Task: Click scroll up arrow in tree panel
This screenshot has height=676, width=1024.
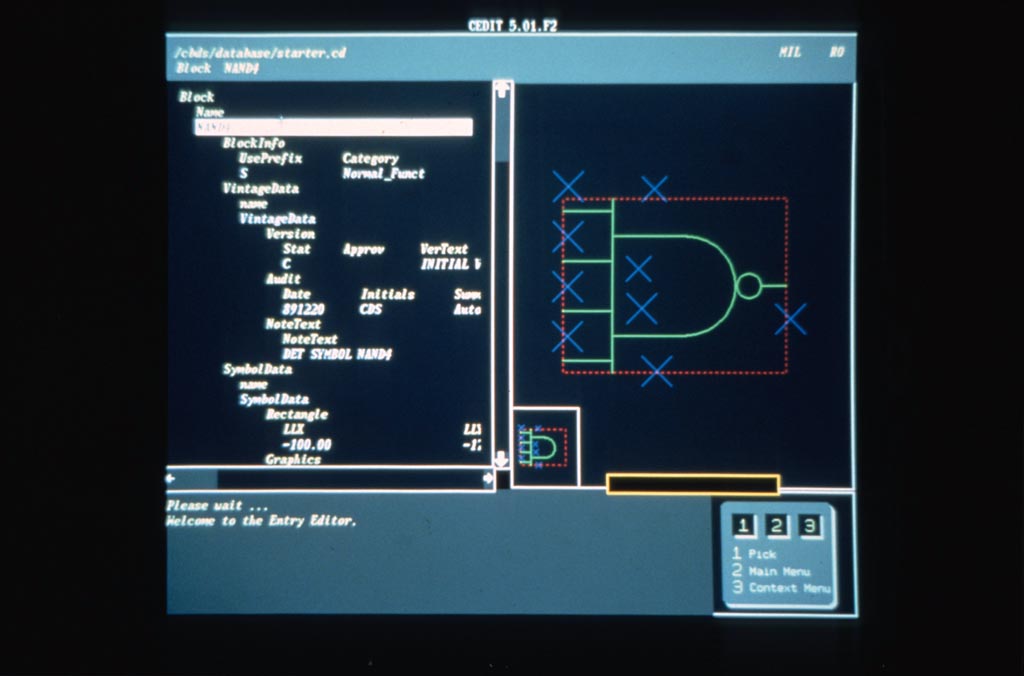Action: pyautogui.click(x=502, y=90)
